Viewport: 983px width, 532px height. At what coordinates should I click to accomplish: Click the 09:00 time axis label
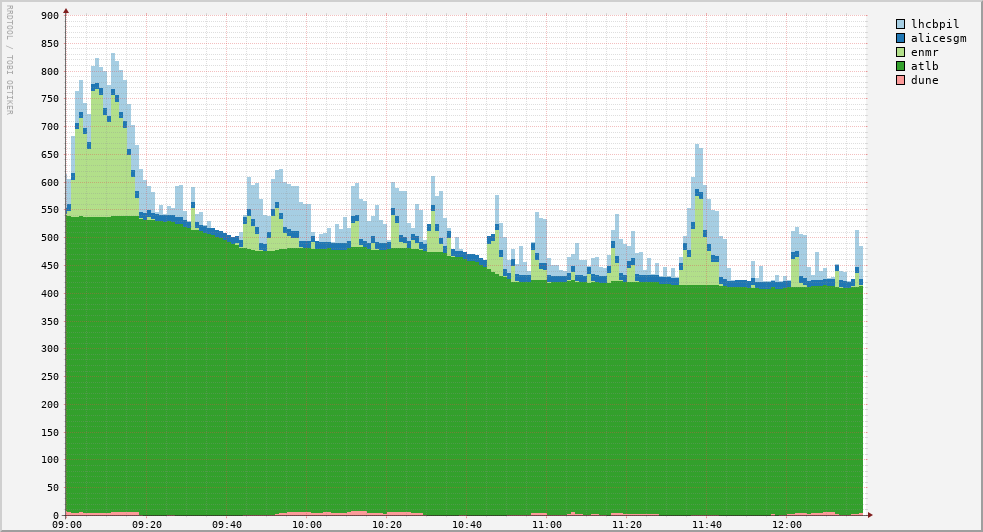67,524
